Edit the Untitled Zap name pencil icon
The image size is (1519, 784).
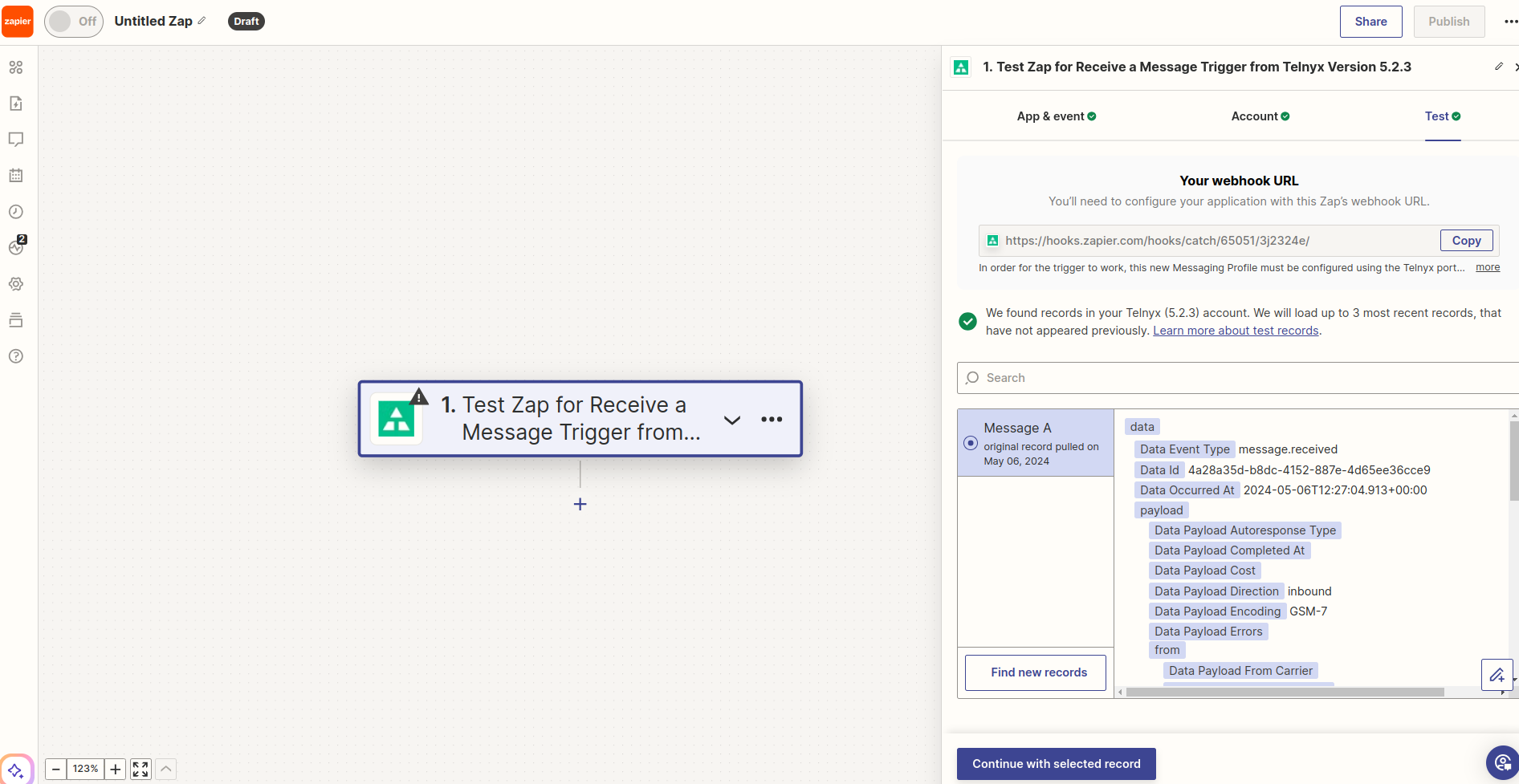point(202,21)
